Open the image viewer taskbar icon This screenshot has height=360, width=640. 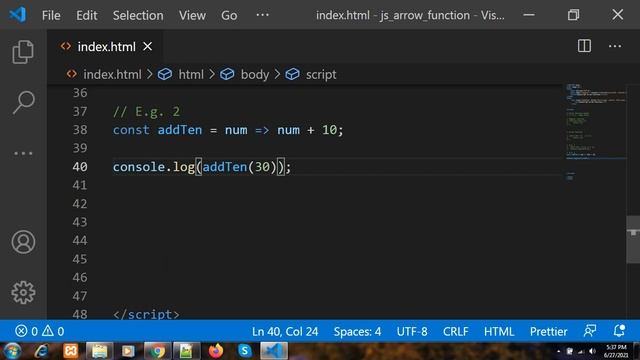186,351
